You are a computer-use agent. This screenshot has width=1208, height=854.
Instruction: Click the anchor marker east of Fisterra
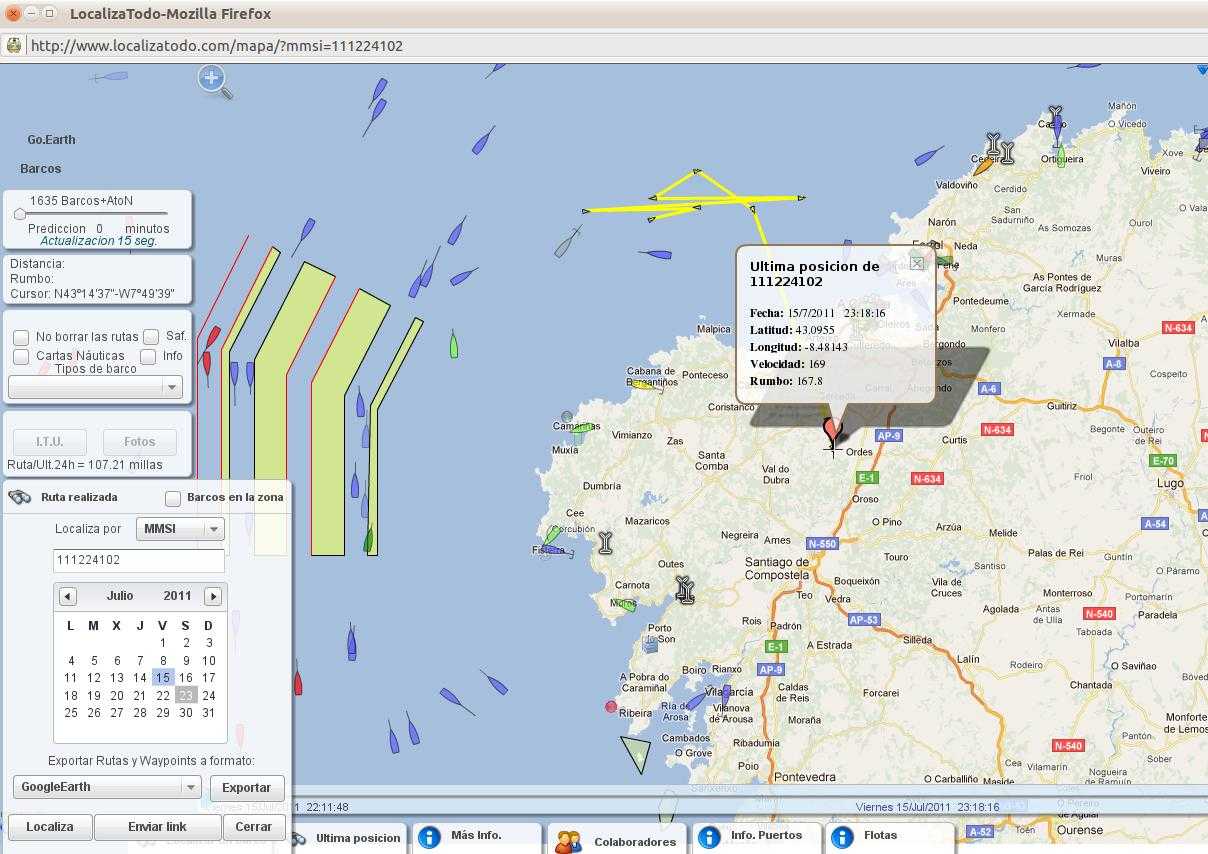[x=605, y=543]
